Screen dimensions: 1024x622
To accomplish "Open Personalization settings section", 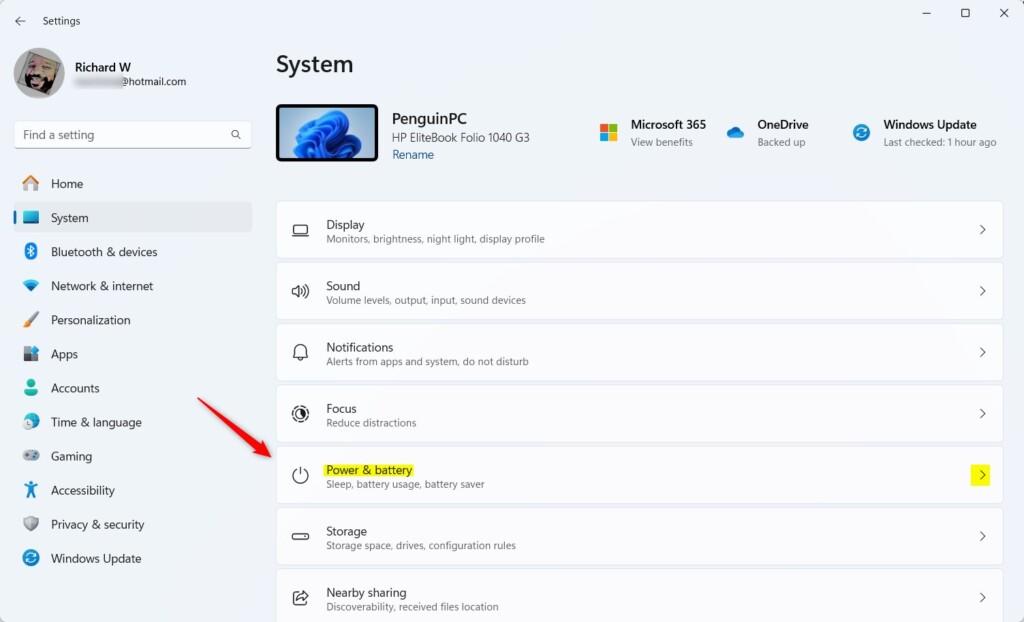I will (133, 319).
